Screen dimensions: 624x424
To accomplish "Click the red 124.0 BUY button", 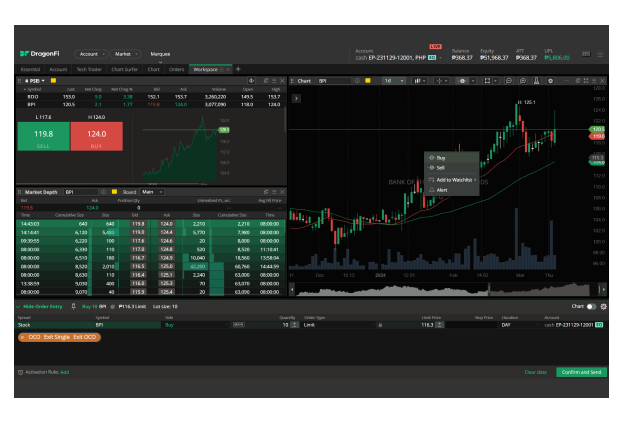I will pos(96,137).
